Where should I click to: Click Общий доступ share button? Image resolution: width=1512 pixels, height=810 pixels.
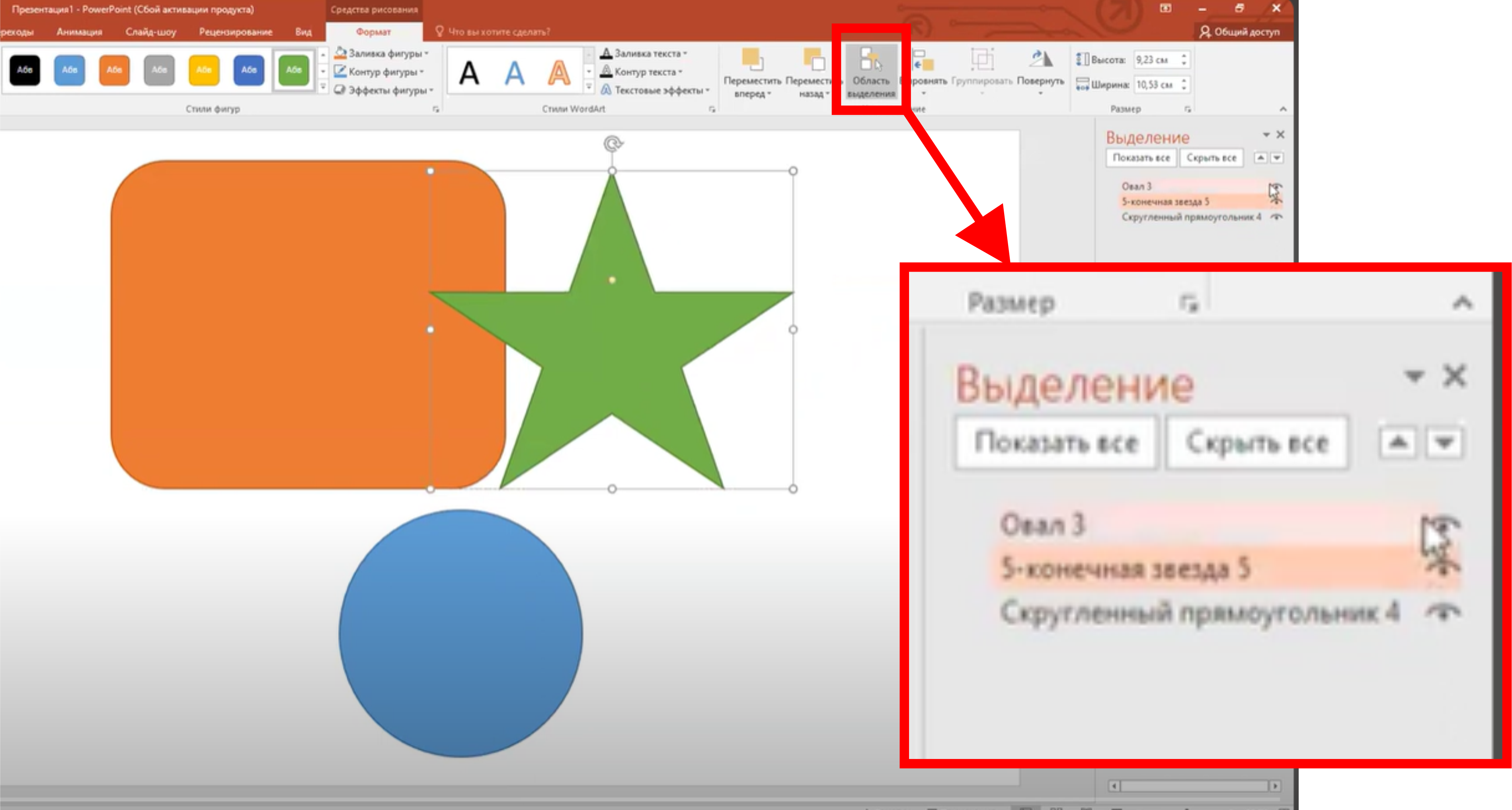coord(1239,32)
